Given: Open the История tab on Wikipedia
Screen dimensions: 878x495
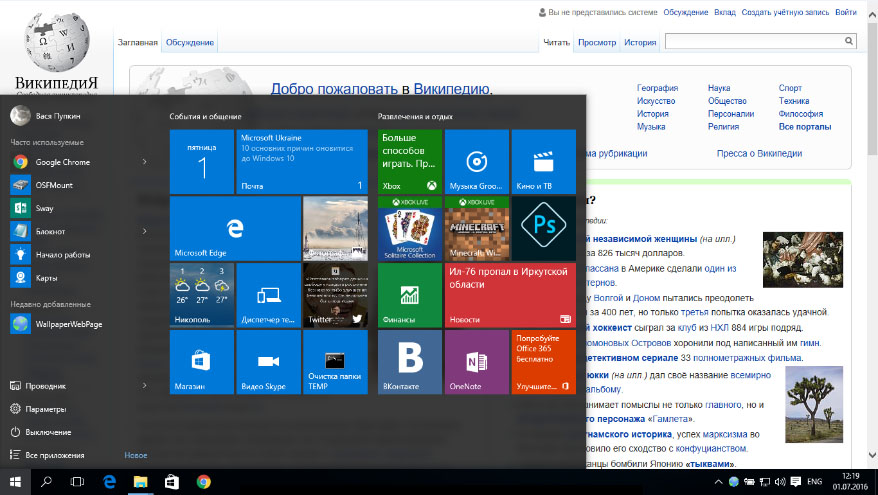Looking at the screenshot, I should tap(640, 43).
